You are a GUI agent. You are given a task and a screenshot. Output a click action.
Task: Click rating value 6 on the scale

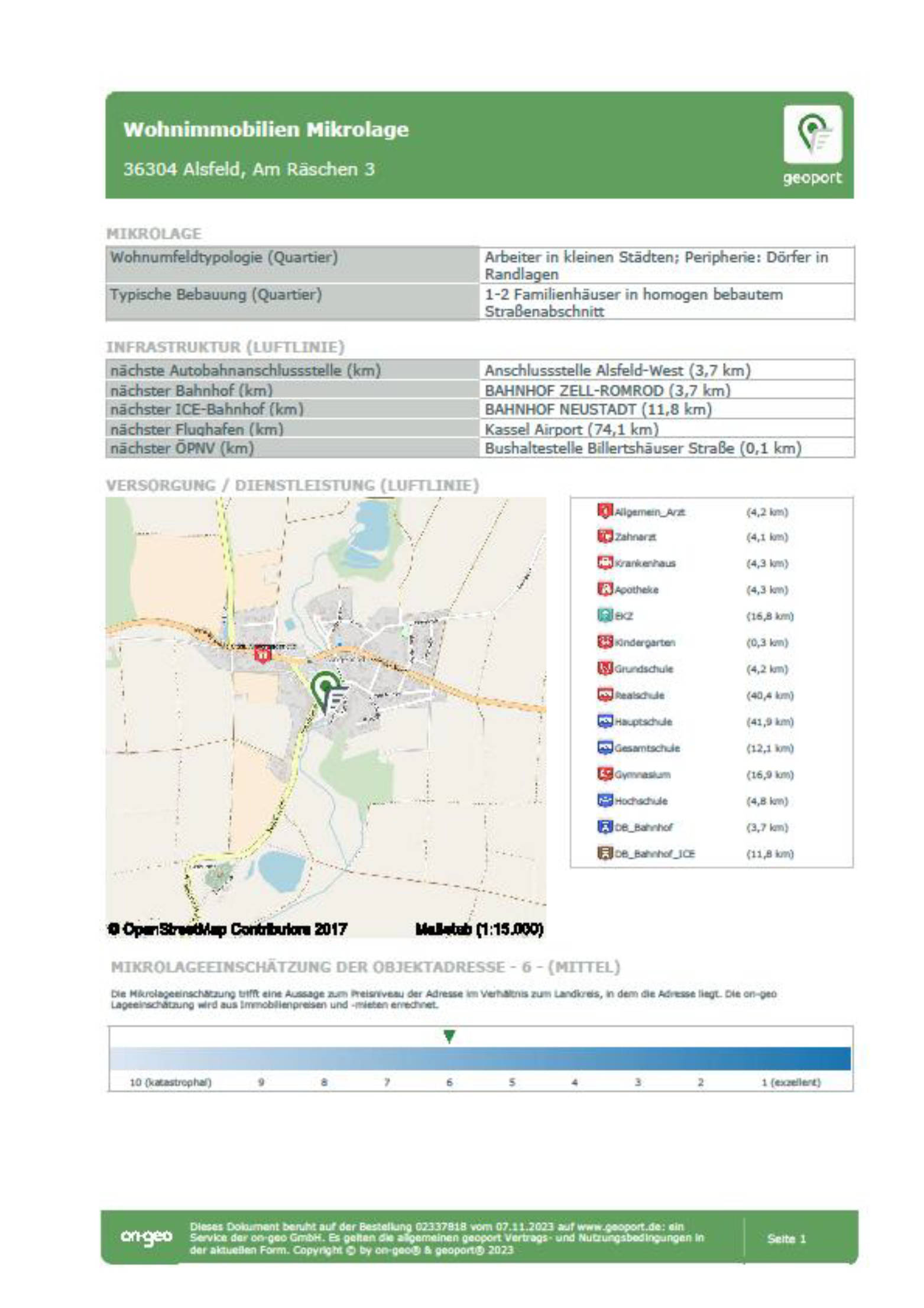[x=449, y=1082]
